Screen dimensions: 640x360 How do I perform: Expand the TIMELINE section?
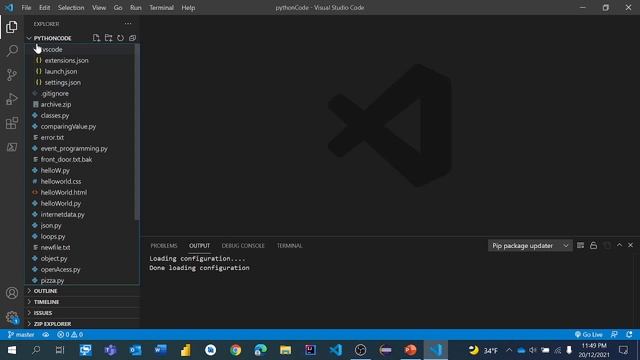(x=82, y=302)
